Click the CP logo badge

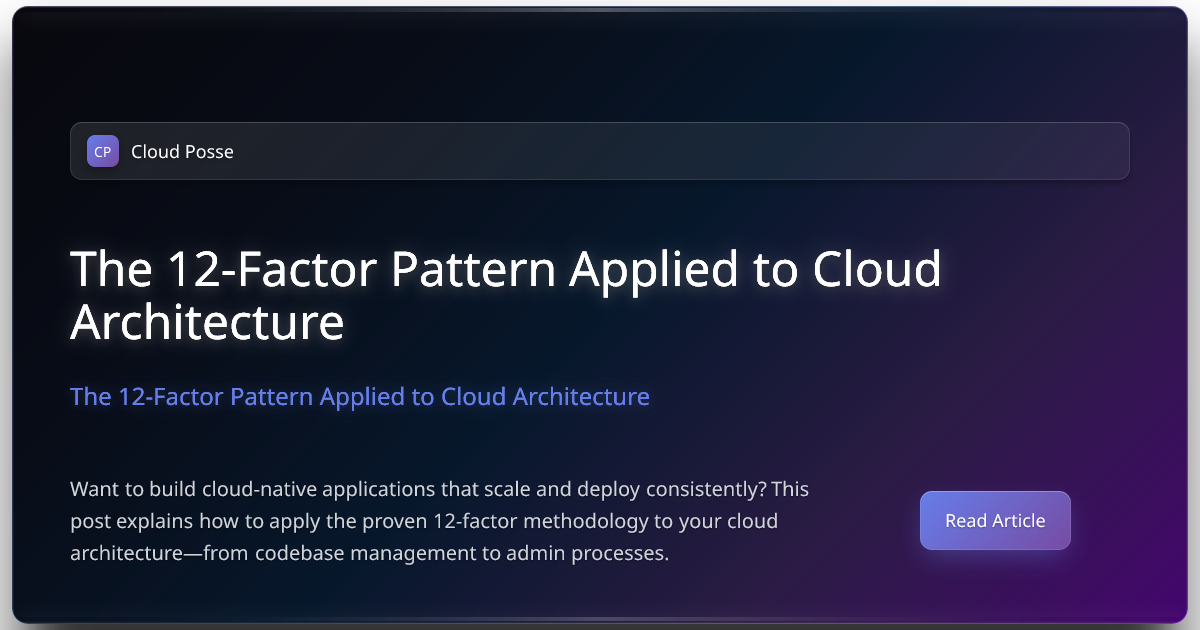pos(103,151)
